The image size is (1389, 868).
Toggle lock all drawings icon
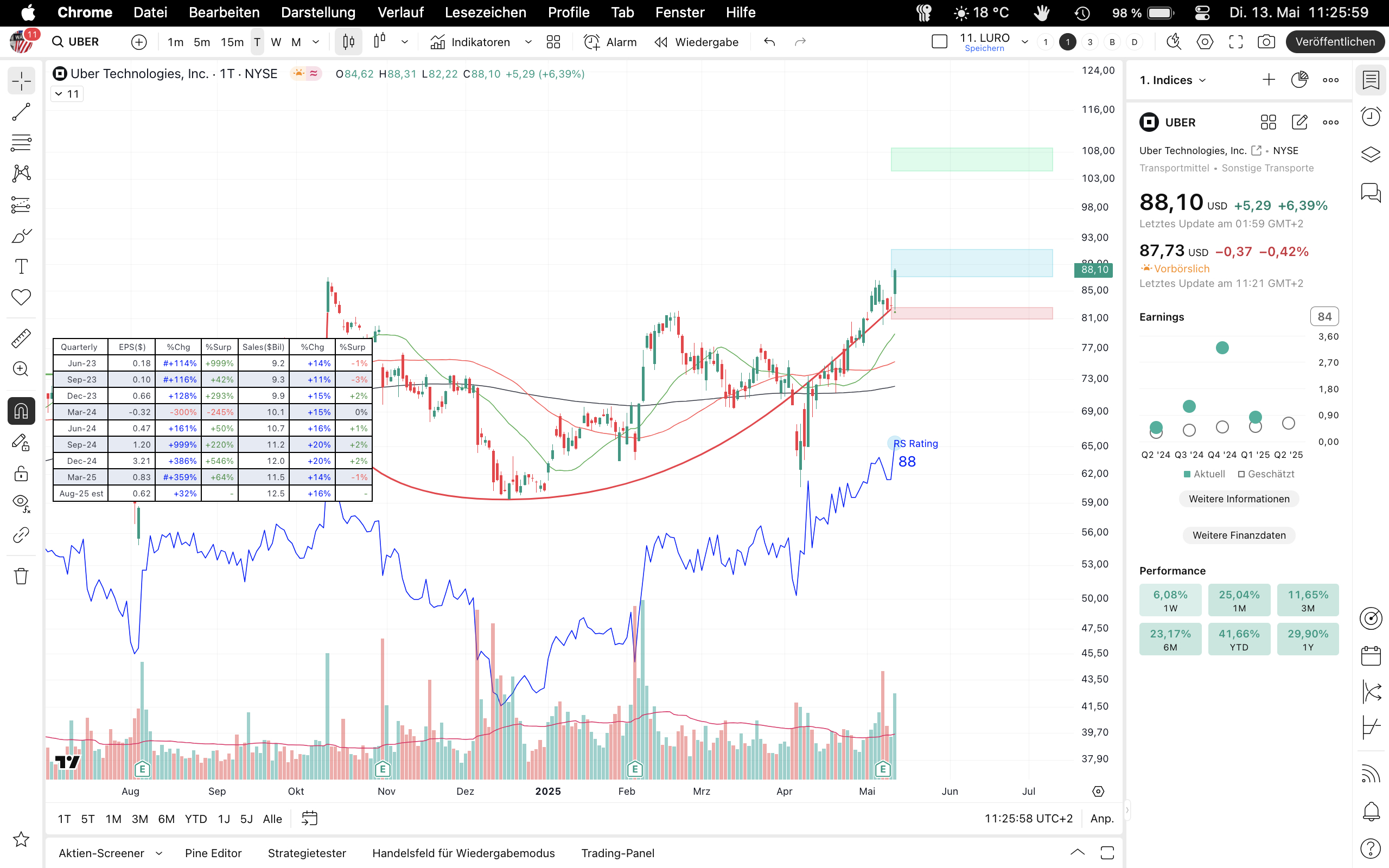[x=21, y=474]
